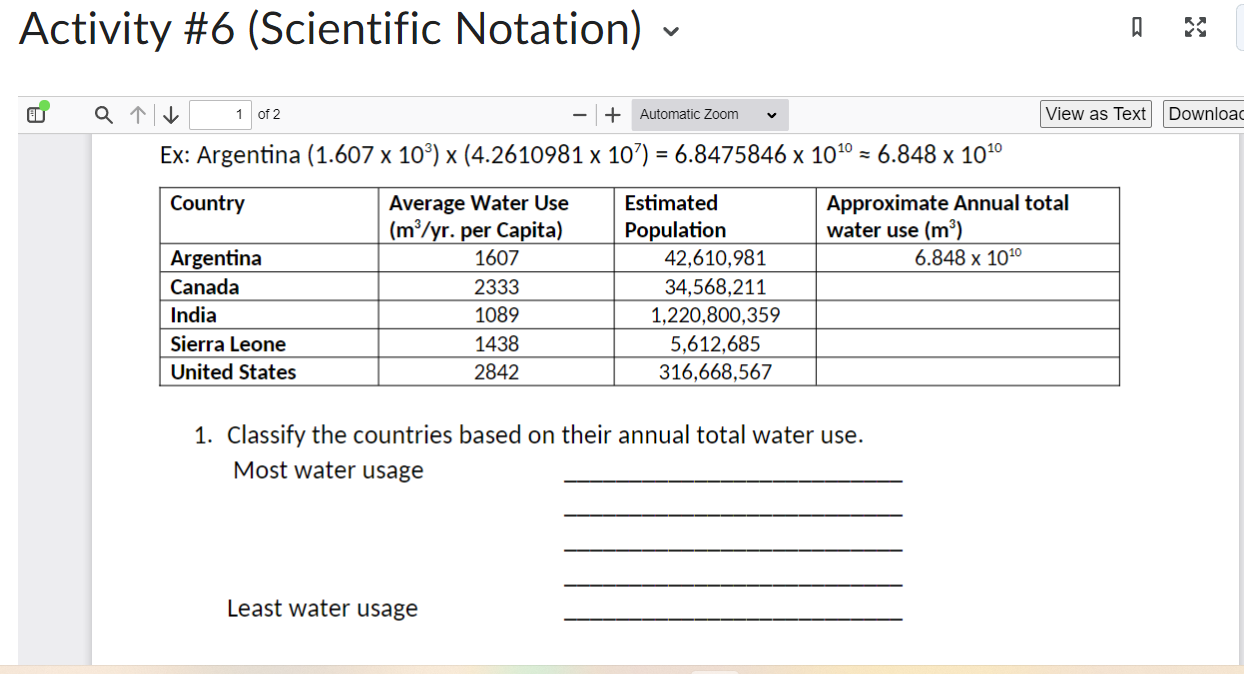1244x674 pixels.
Task: Zoom out of the worksheet
Action: (x=579, y=114)
